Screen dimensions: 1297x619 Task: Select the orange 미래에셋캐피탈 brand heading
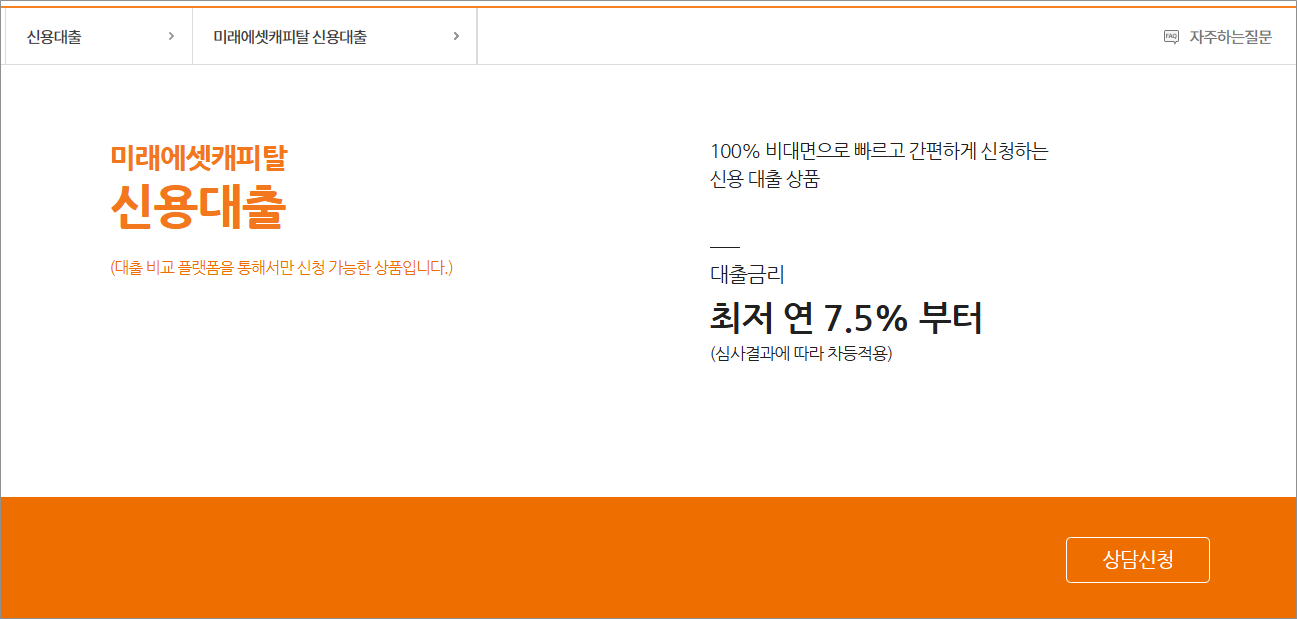click(x=197, y=157)
